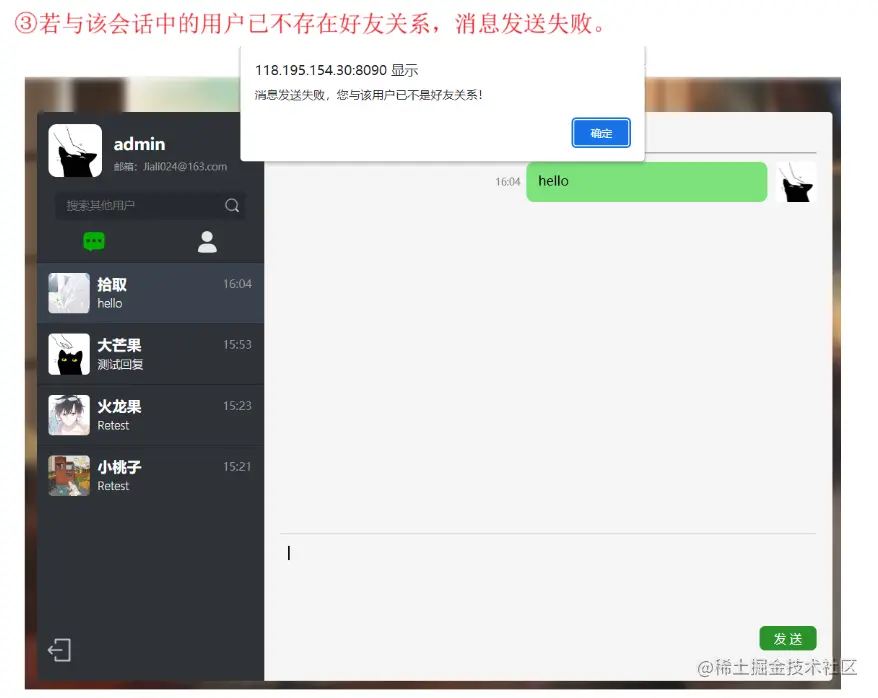Click the hello preview under 拾取
878x698 pixels.
pyautogui.click(x=110, y=303)
